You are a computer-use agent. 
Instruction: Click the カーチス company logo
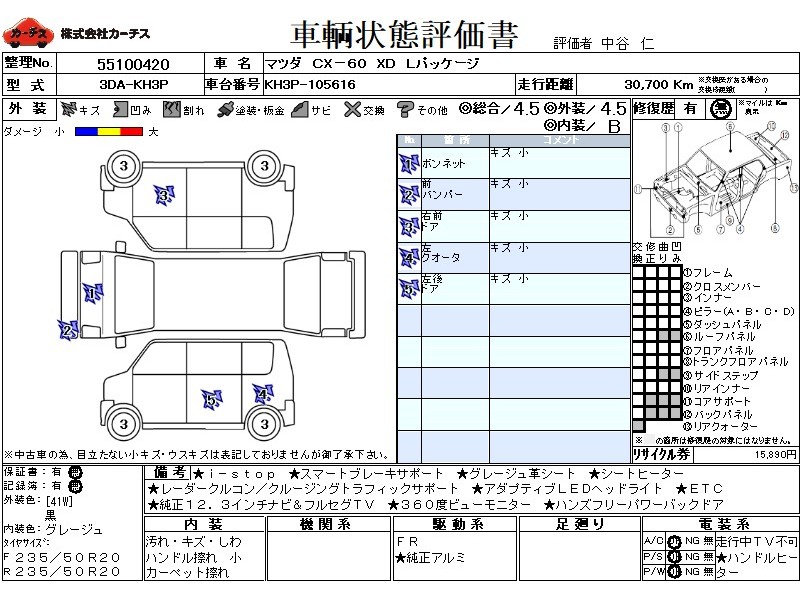28,34
